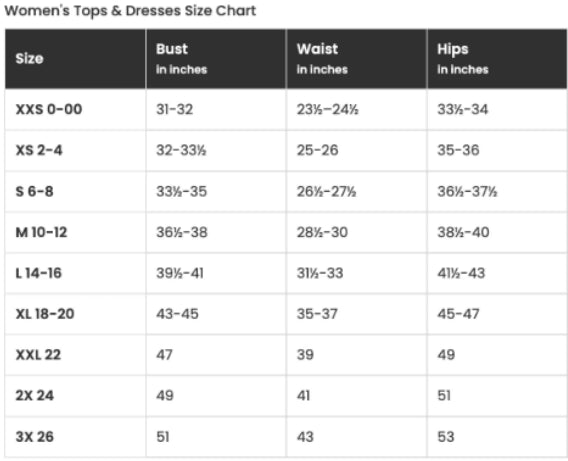
Task: Click the 41½-43 hips cell for L
Action: (461, 273)
